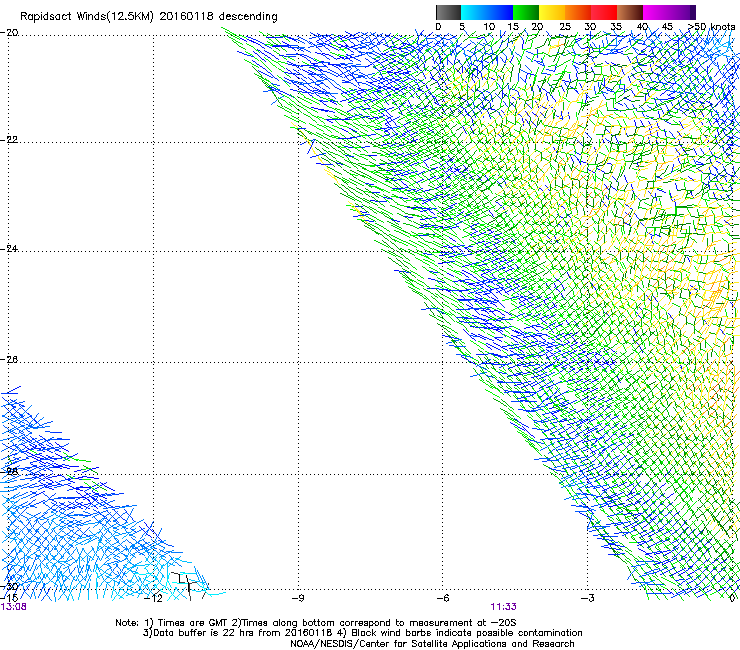Screen dimensions: 740x650
Task: Click the purple '13:08' swath time
Action: [14, 607]
